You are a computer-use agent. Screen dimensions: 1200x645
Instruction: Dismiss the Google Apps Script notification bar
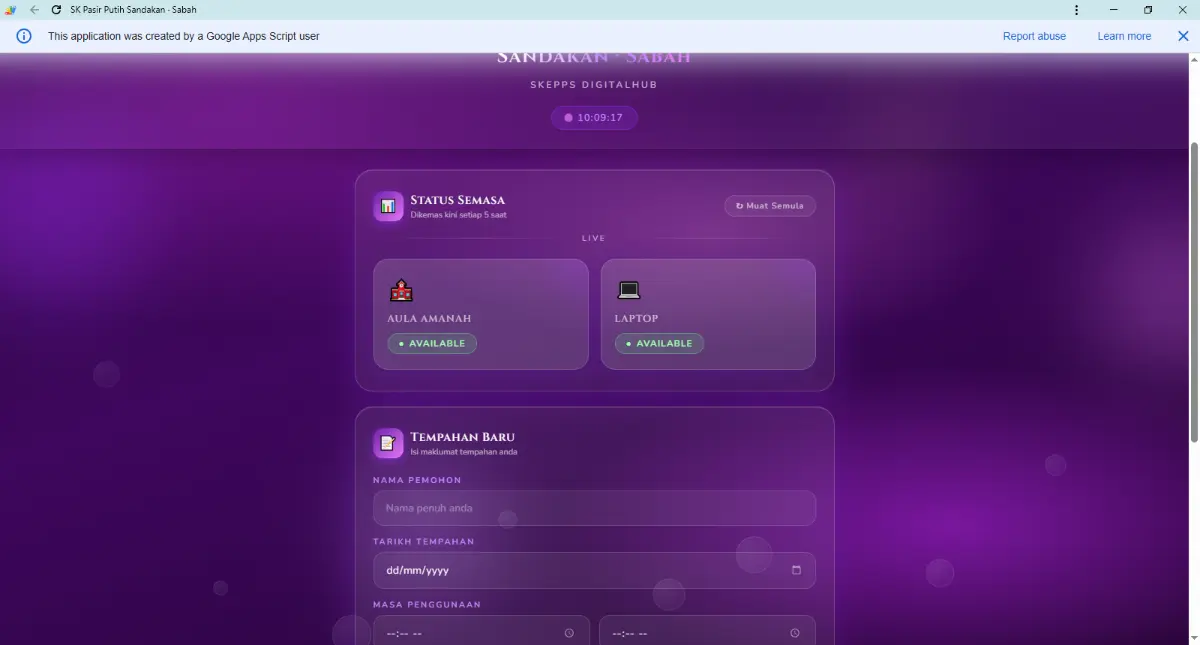tap(1183, 36)
